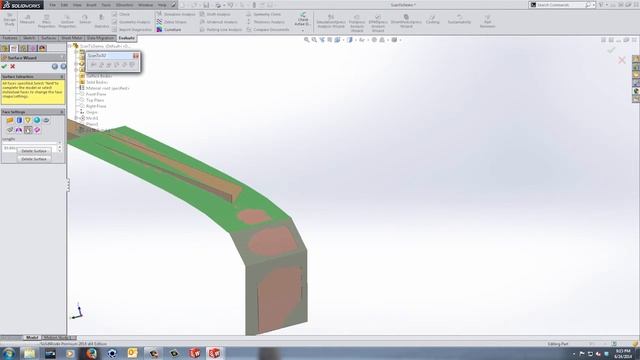
Task: Toggle Curvature display
Action: click(169, 29)
